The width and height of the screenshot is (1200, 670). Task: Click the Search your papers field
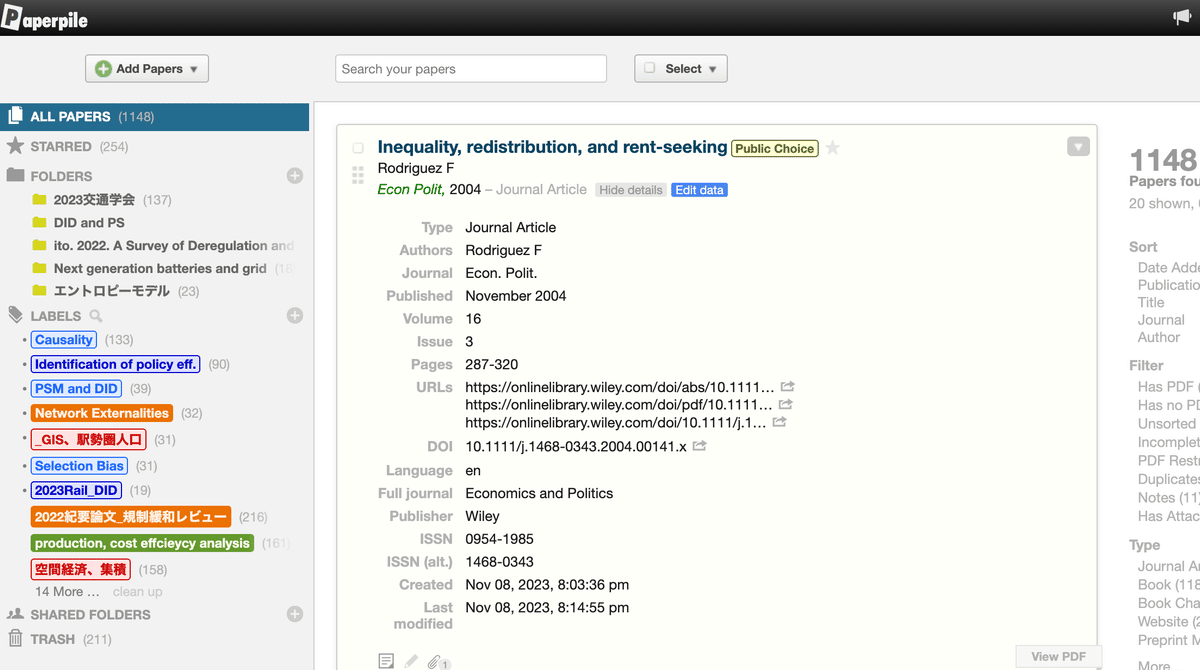pos(471,69)
